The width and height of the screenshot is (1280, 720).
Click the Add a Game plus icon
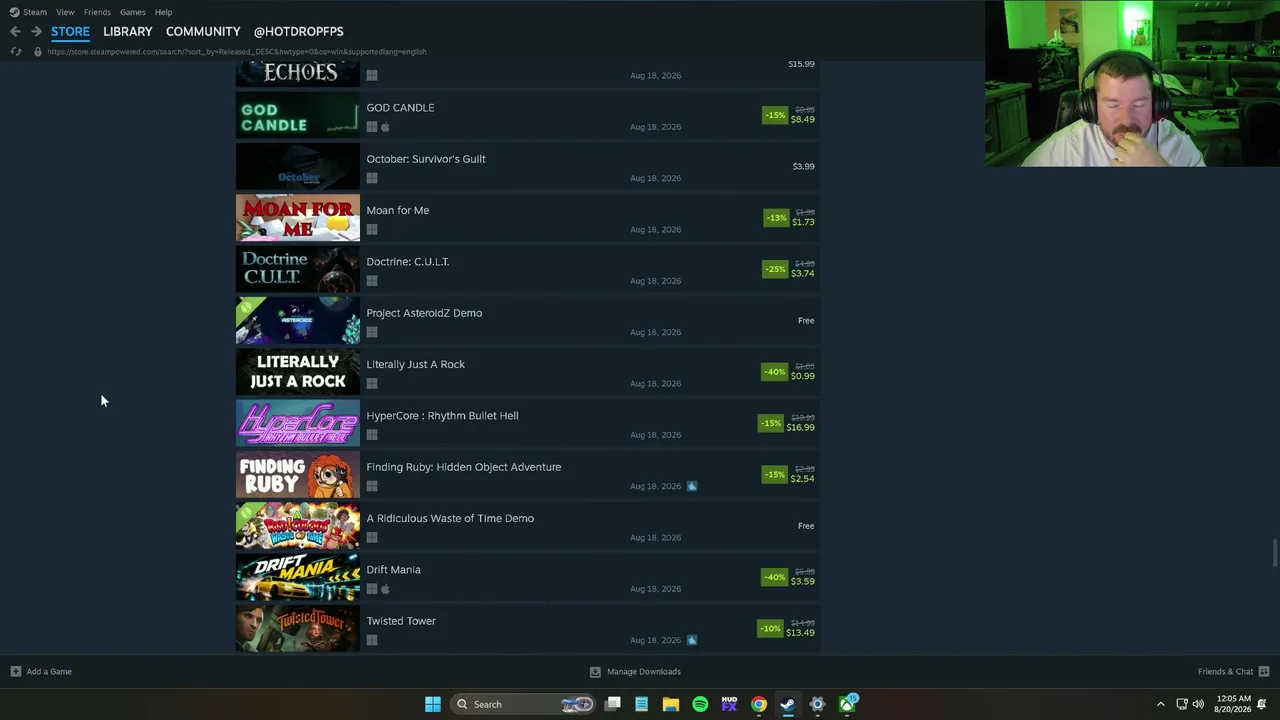point(15,671)
